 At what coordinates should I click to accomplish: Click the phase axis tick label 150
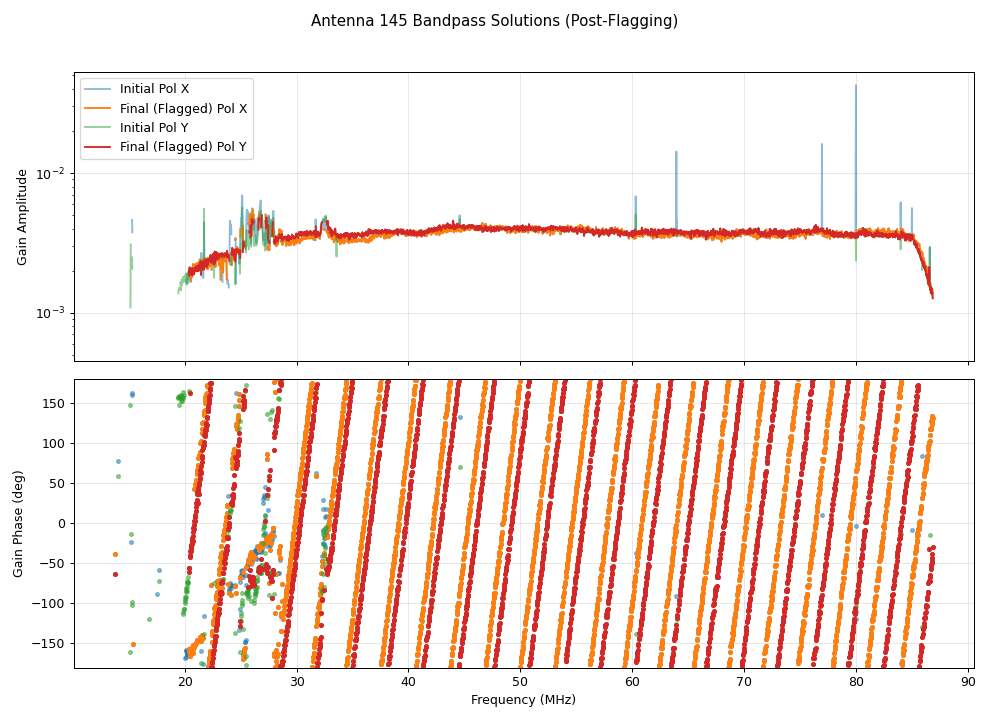point(56,403)
